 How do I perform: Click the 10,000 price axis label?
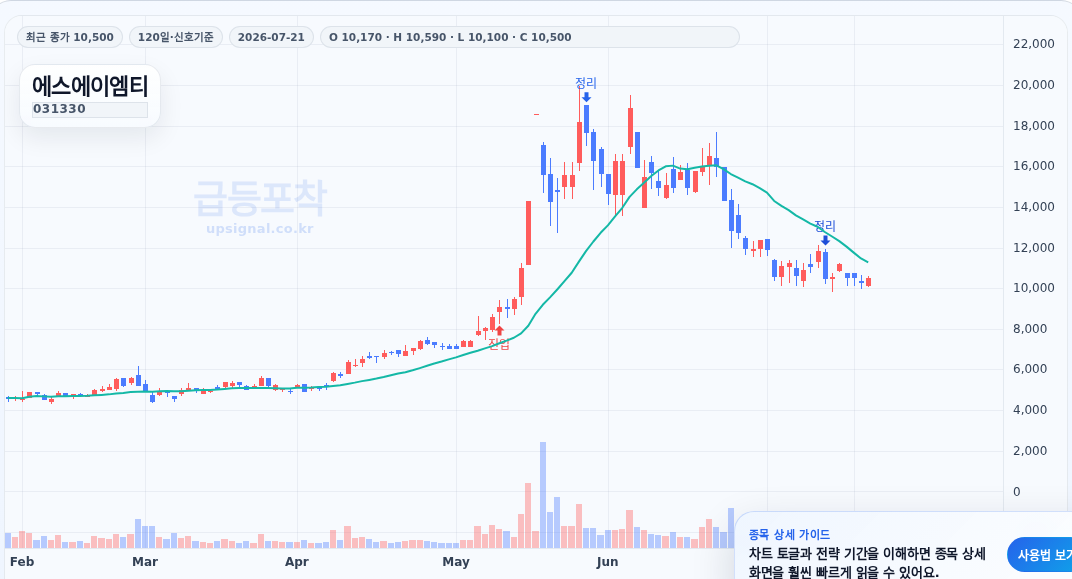point(1034,288)
